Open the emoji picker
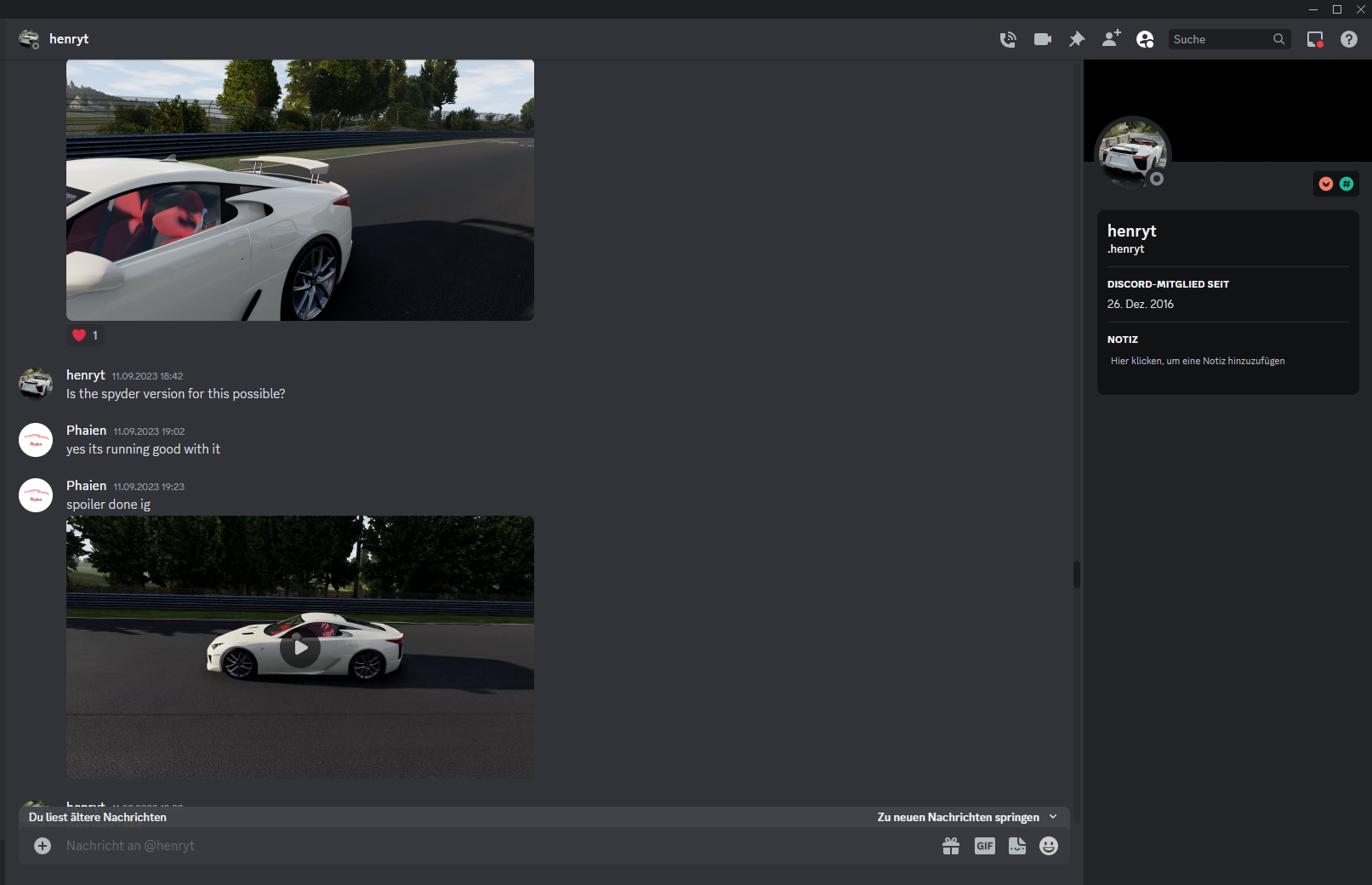Image resolution: width=1372 pixels, height=885 pixels. (1049, 846)
